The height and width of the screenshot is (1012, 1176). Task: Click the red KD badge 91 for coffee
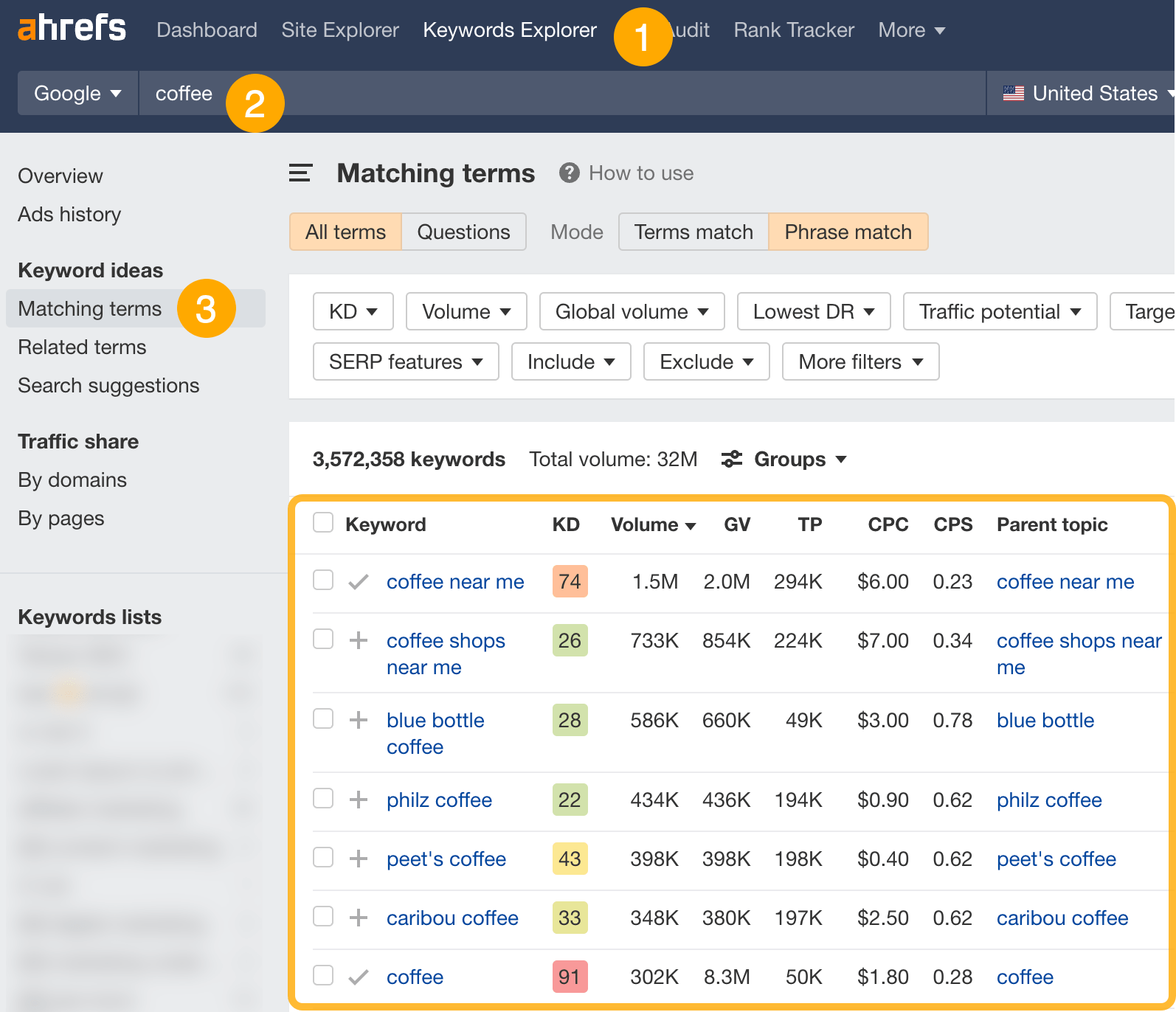570,977
